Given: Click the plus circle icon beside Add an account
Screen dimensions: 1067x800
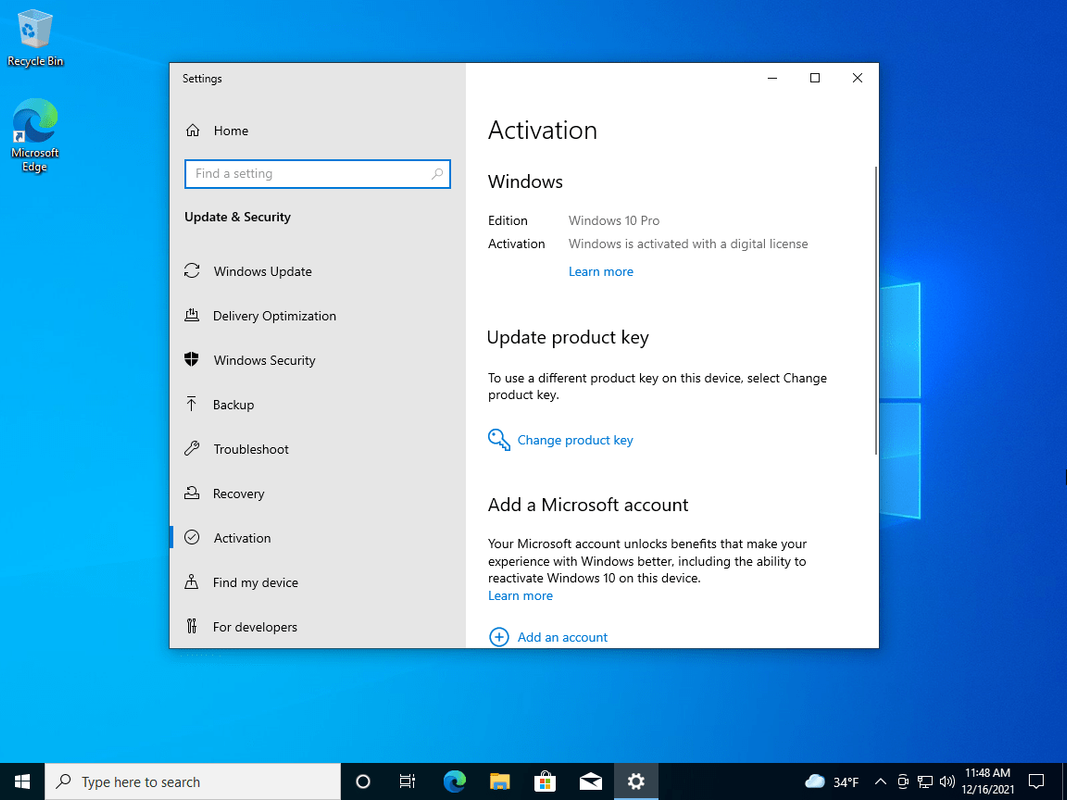Looking at the screenshot, I should click(499, 637).
